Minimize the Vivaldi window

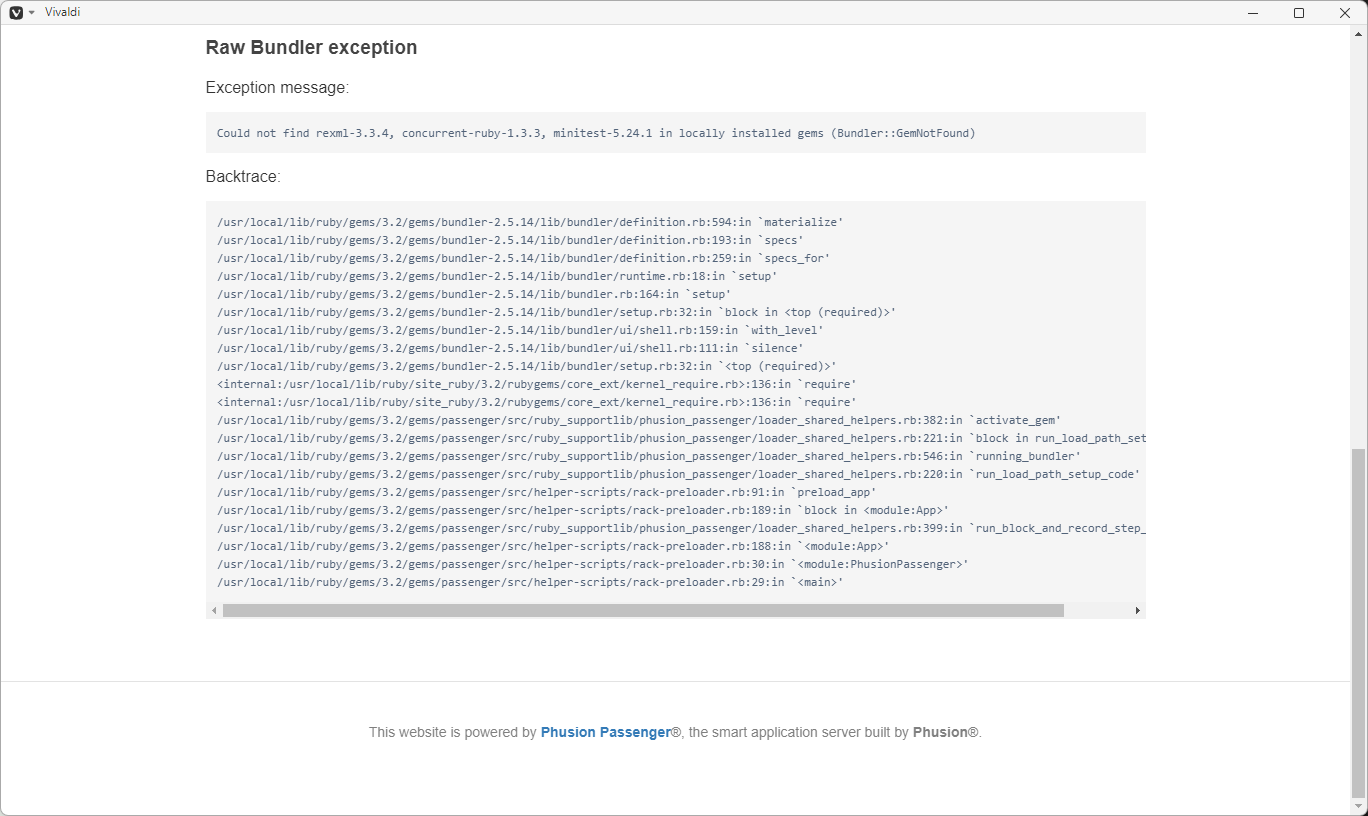click(1252, 12)
